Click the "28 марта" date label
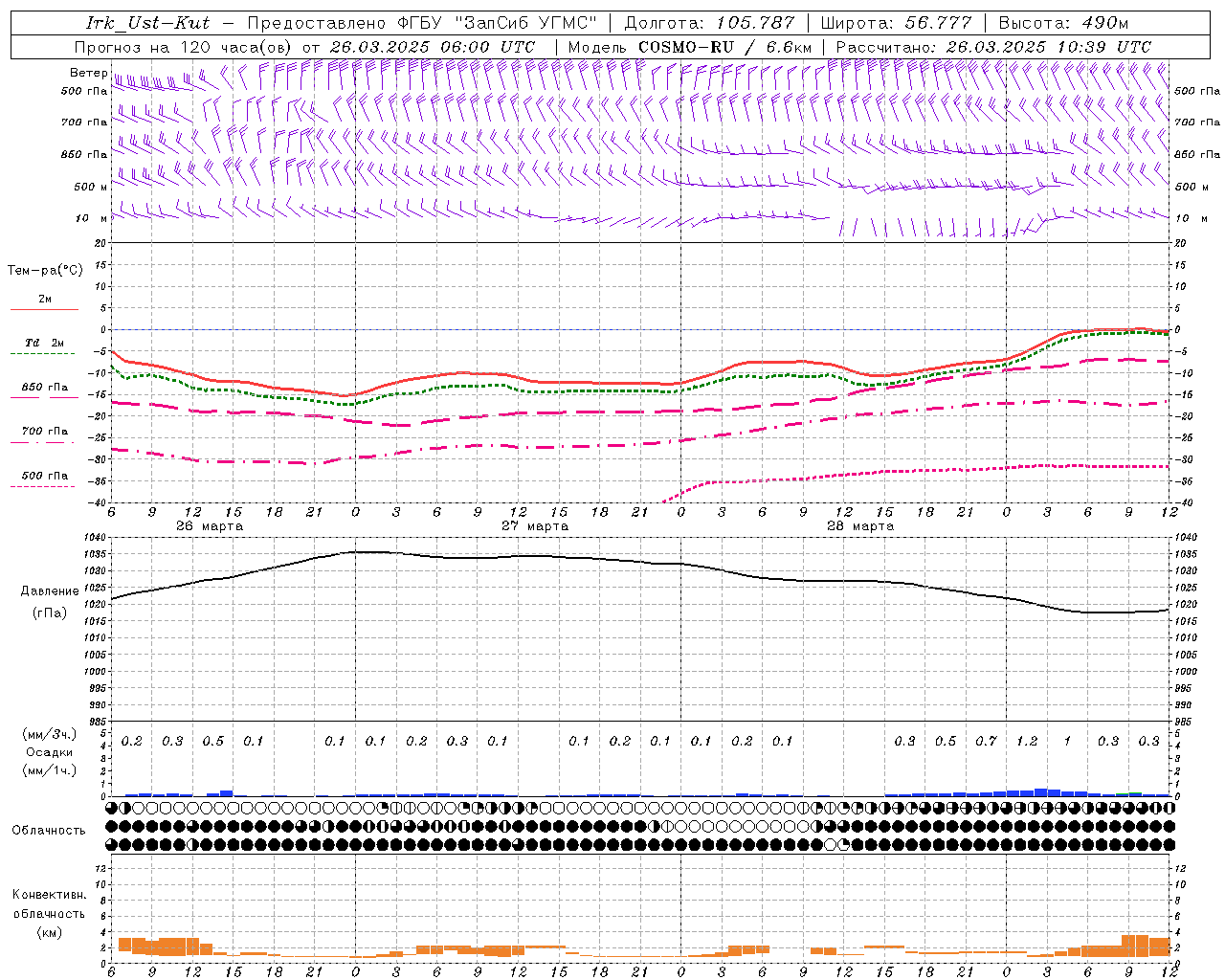Image resolution: width=1225 pixels, height=980 pixels. click(x=860, y=526)
